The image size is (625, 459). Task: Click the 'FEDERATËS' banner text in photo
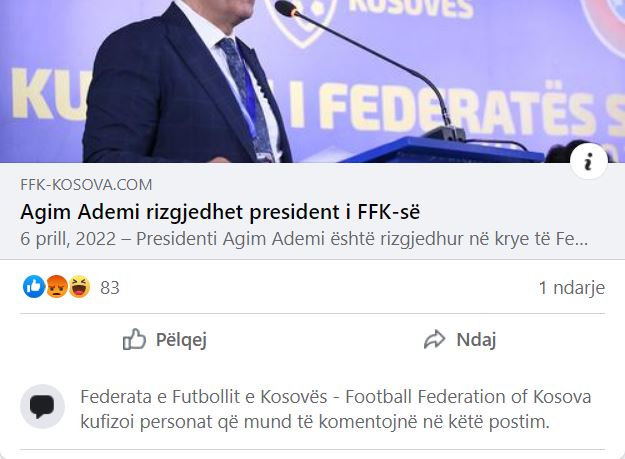point(460,108)
